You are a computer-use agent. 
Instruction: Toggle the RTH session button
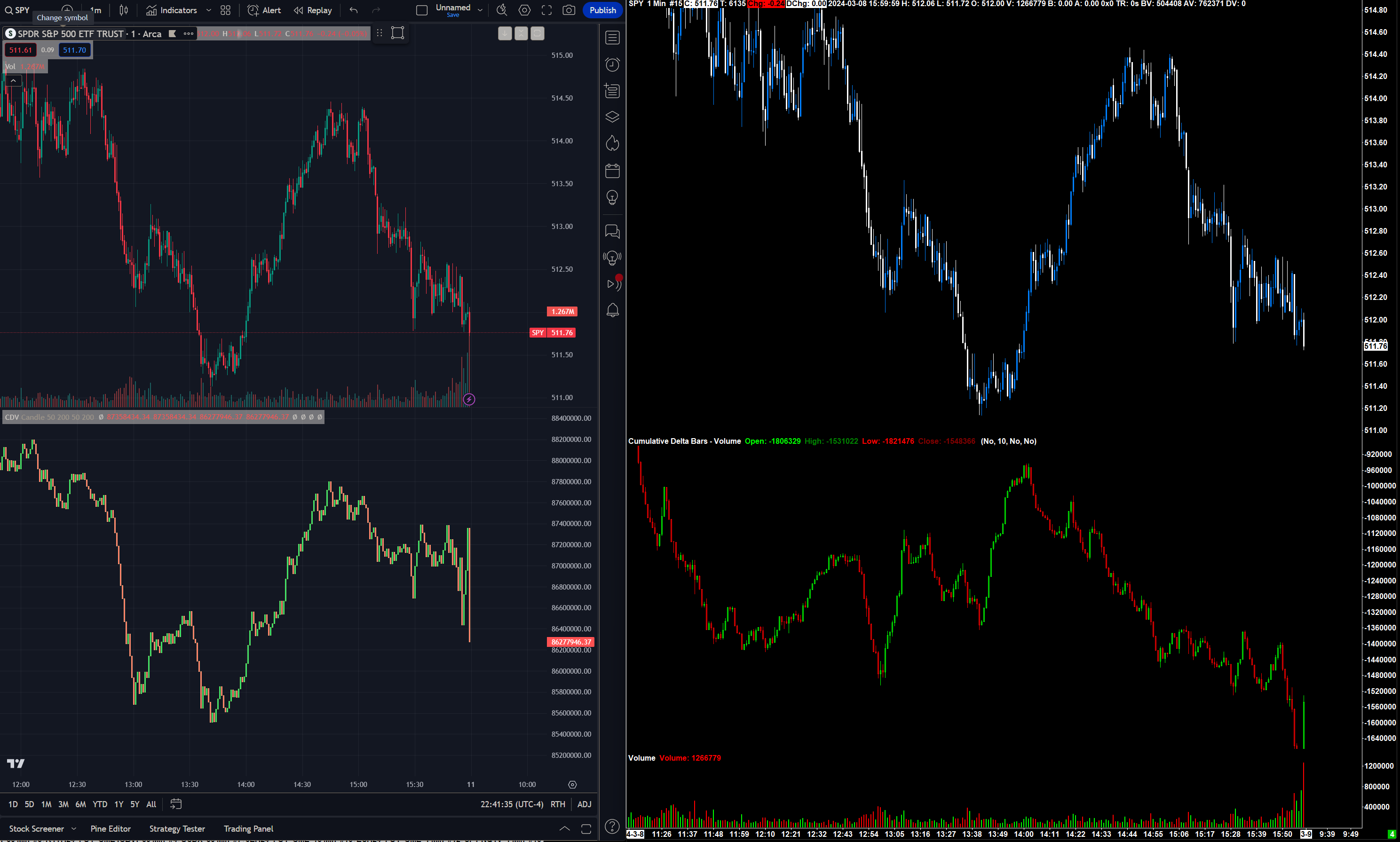tap(557, 804)
